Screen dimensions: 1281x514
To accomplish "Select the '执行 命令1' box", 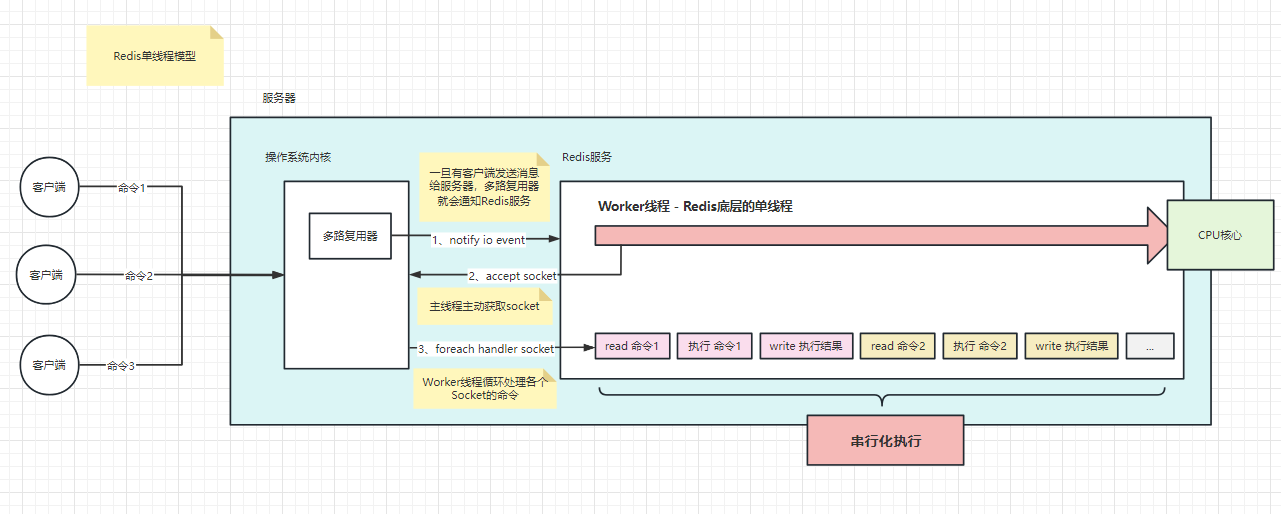I will (x=714, y=346).
